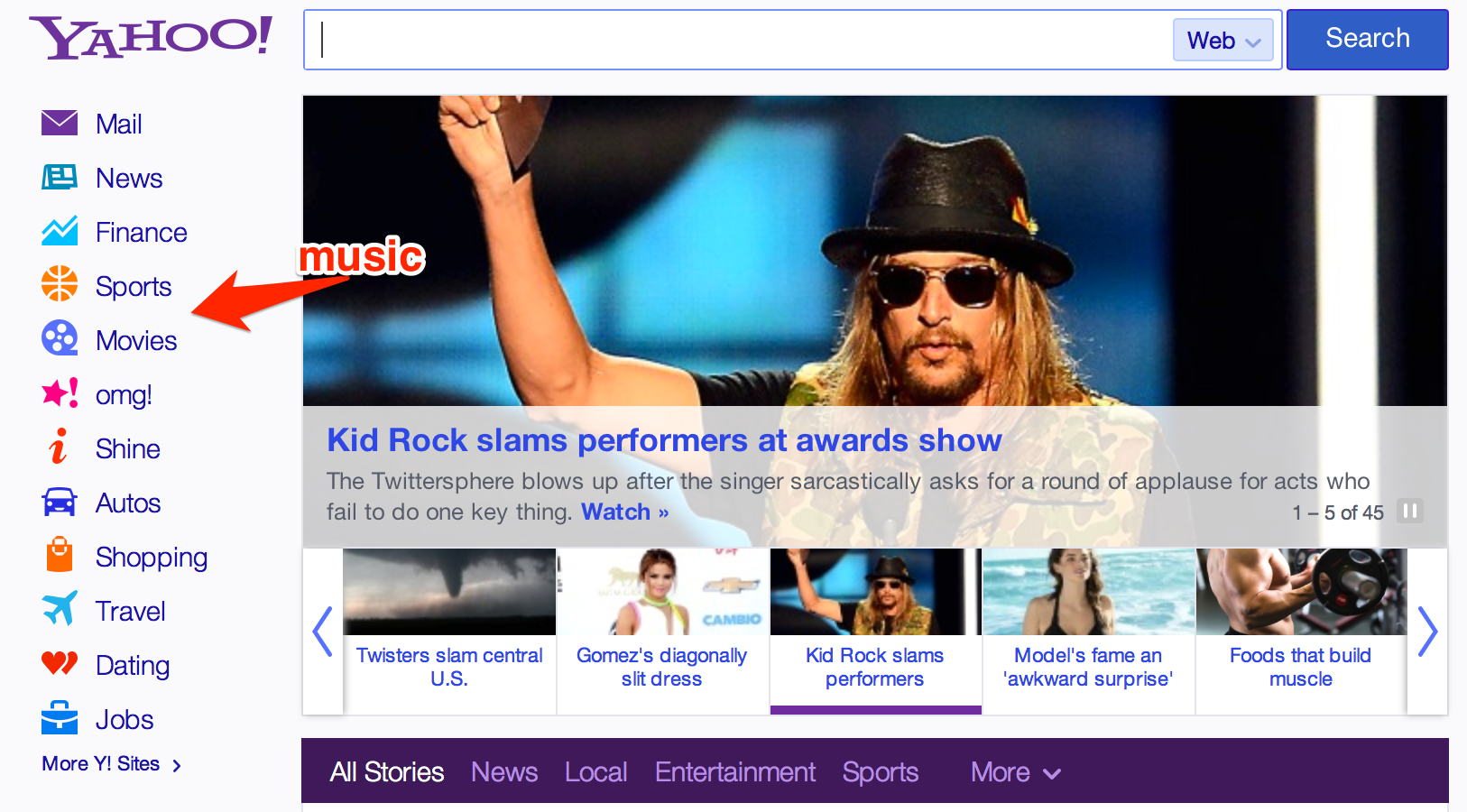Switch to the Entertainment stories tab
Viewport: 1467px width, 812px height.
[x=734, y=772]
